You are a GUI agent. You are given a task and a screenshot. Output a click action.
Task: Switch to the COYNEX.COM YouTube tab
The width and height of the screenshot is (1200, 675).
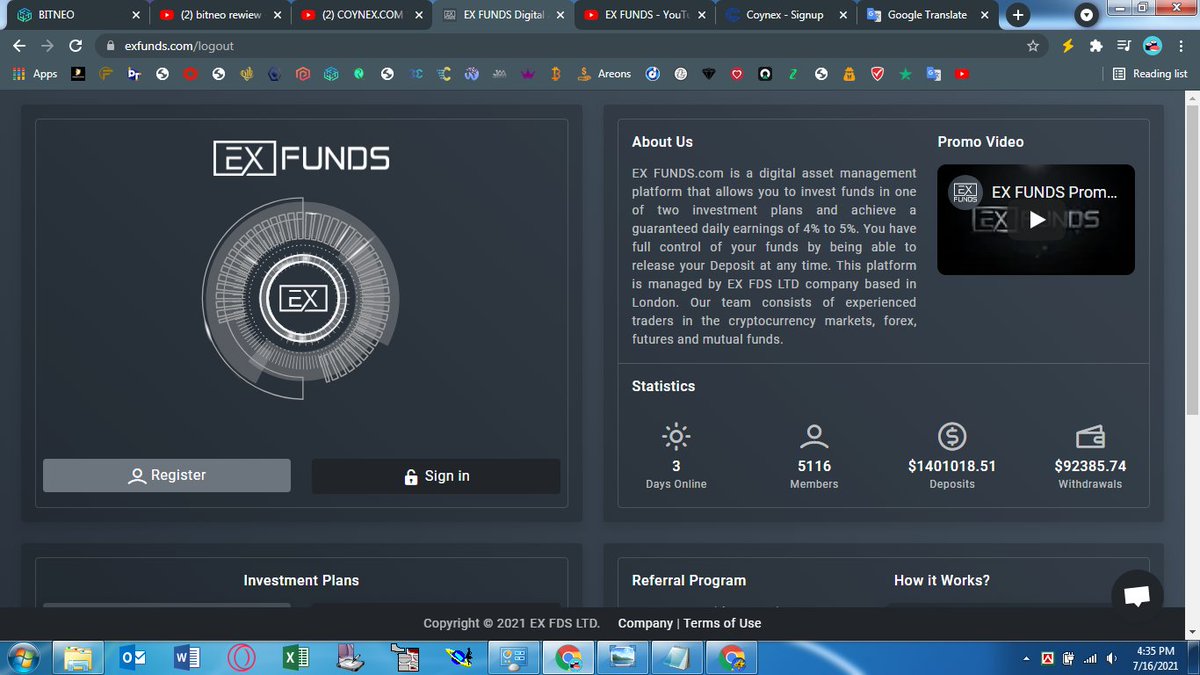click(x=362, y=15)
